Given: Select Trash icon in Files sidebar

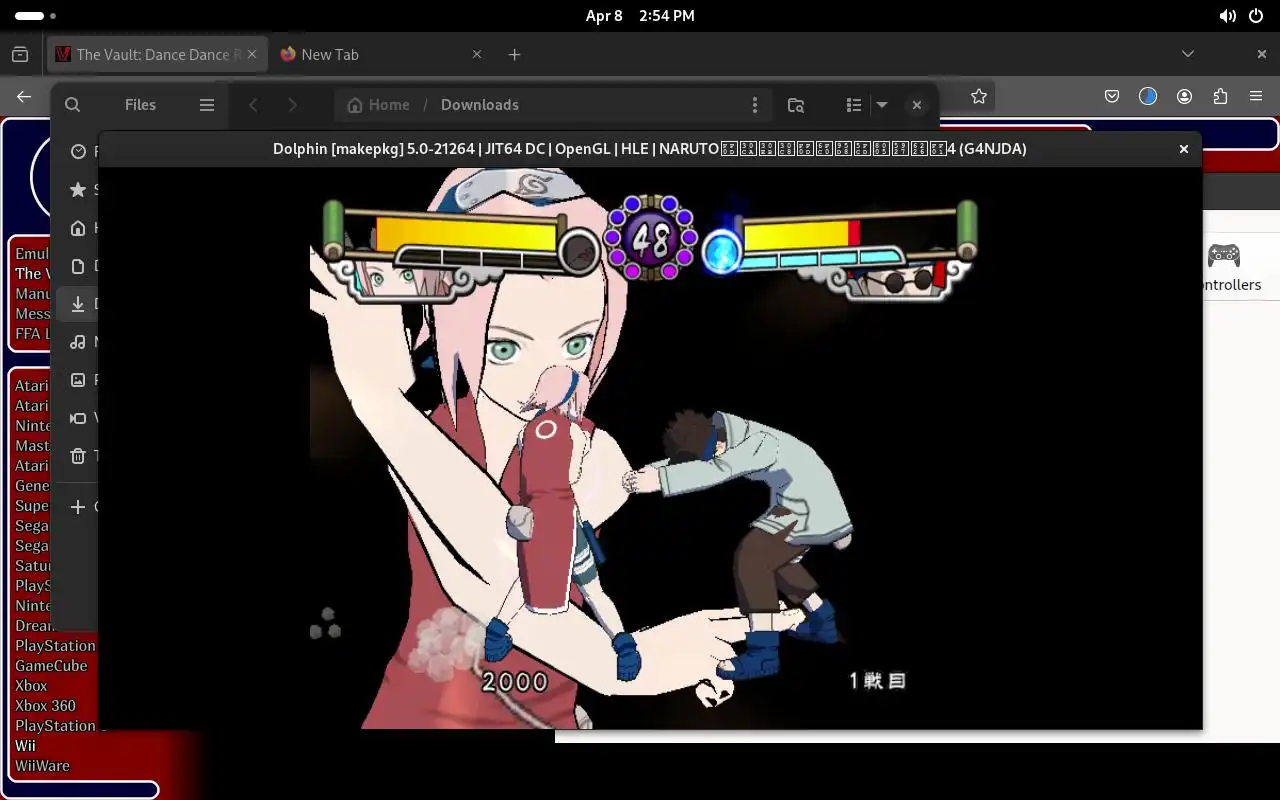Looking at the screenshot, I should click(78, 456).
